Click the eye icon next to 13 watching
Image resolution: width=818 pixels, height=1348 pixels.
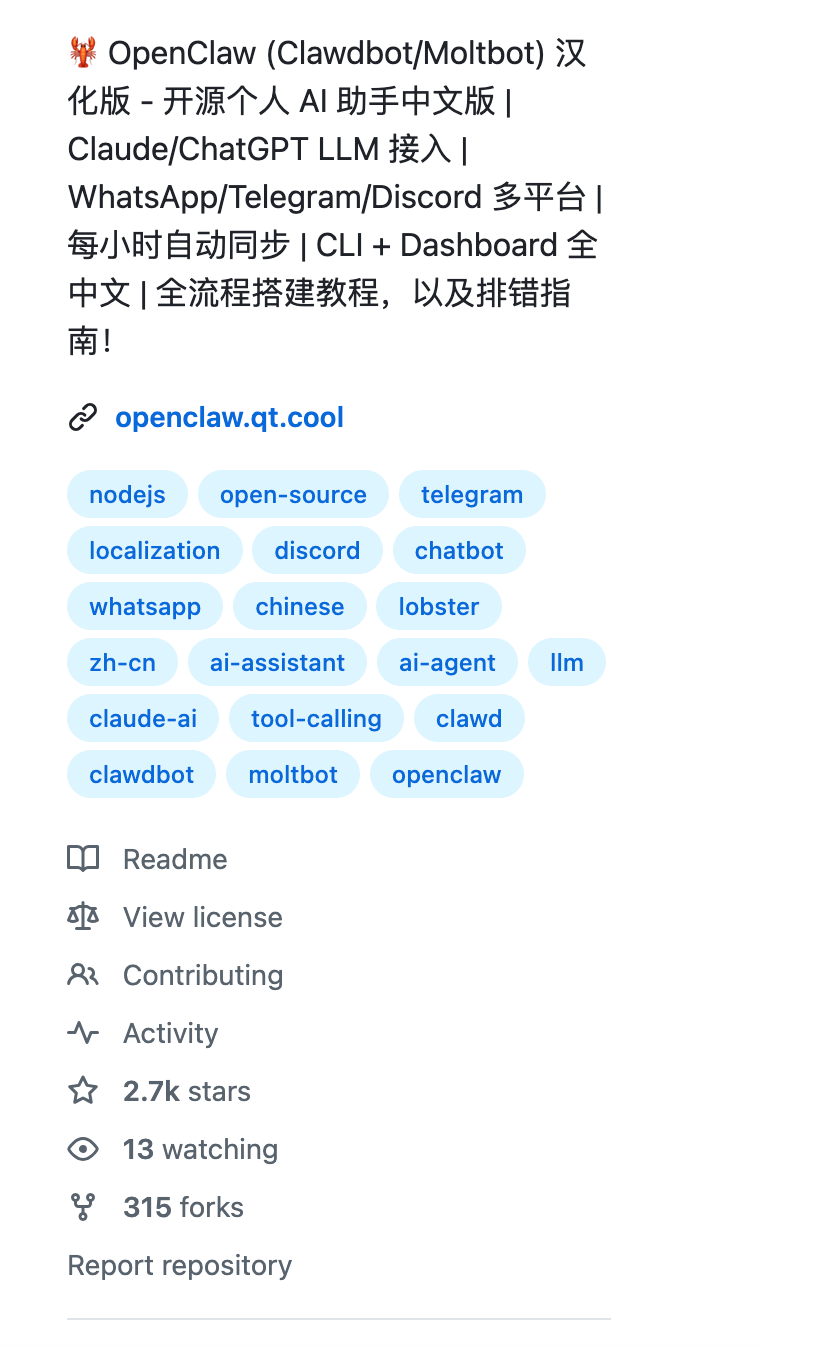click(84, 1149)
